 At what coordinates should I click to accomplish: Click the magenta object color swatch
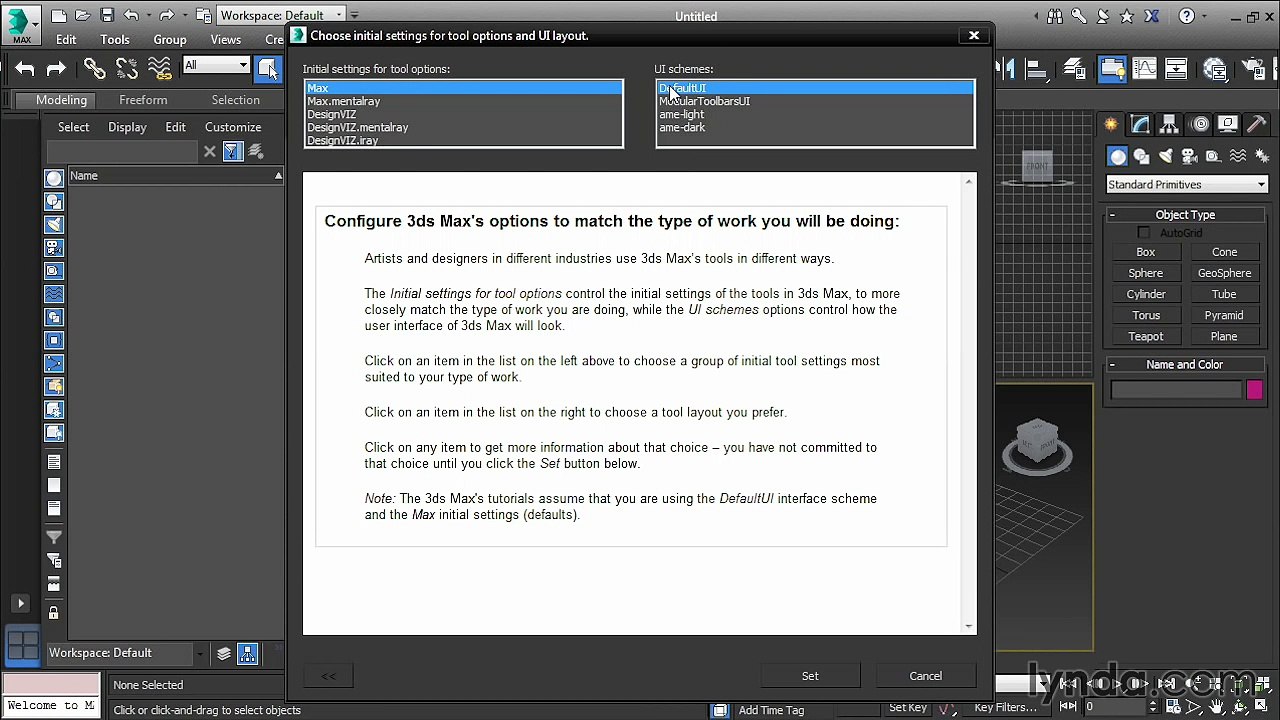(x=1255, y=391)
